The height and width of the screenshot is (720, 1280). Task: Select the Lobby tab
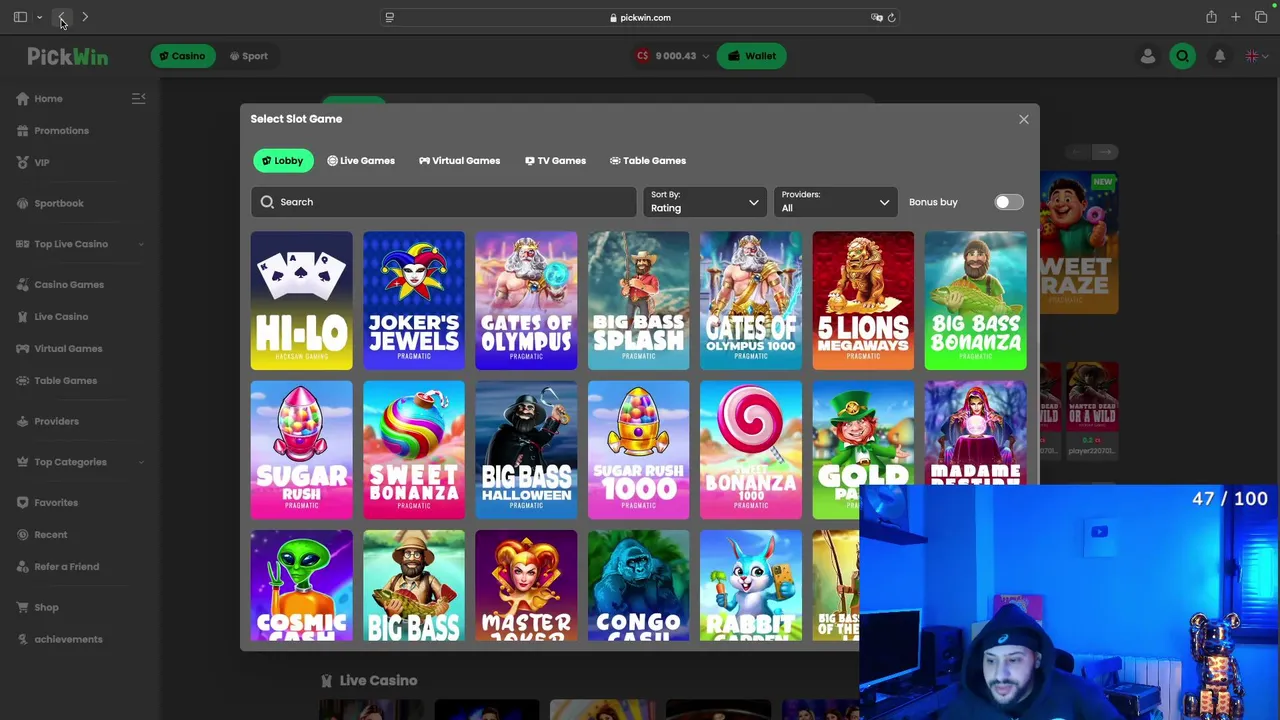[282, 160]
